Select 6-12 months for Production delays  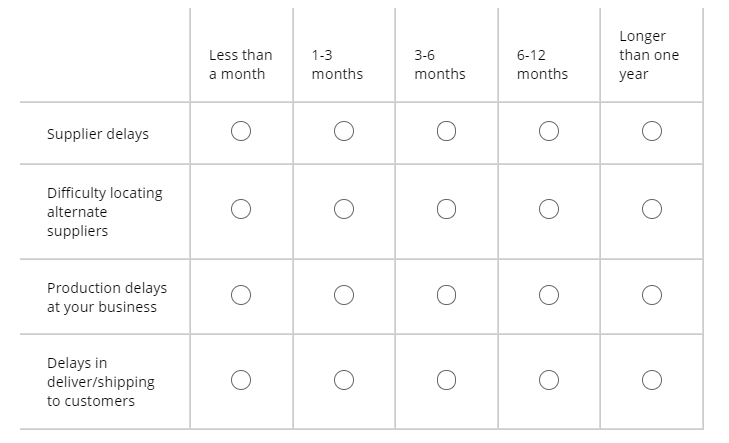(549, 295)
